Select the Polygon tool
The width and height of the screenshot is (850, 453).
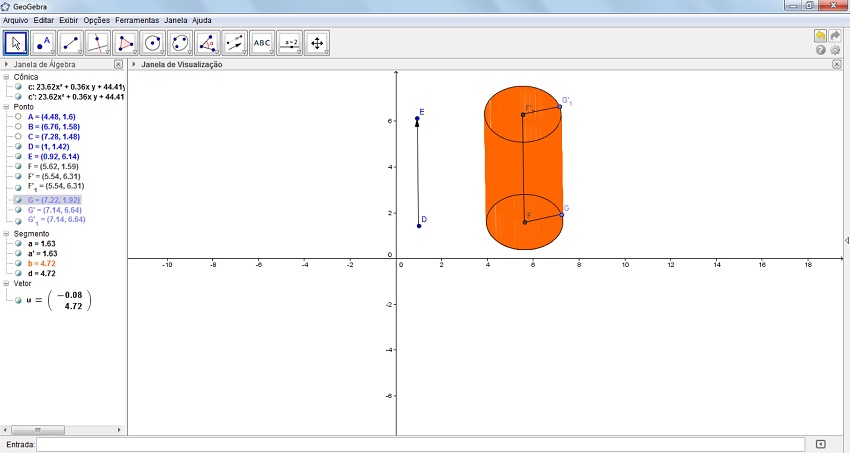[x=125, y=43]
